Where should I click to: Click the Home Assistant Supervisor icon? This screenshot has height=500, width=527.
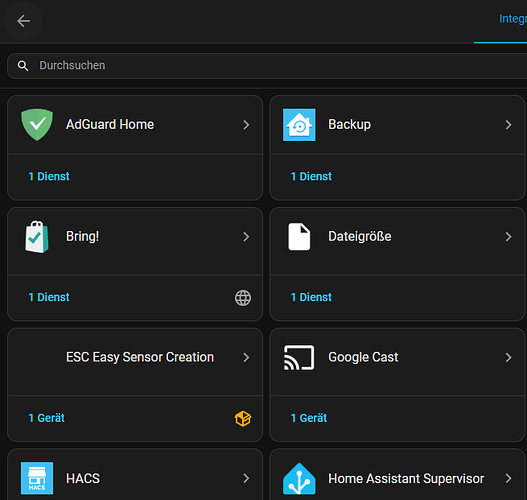pos(299,479)
